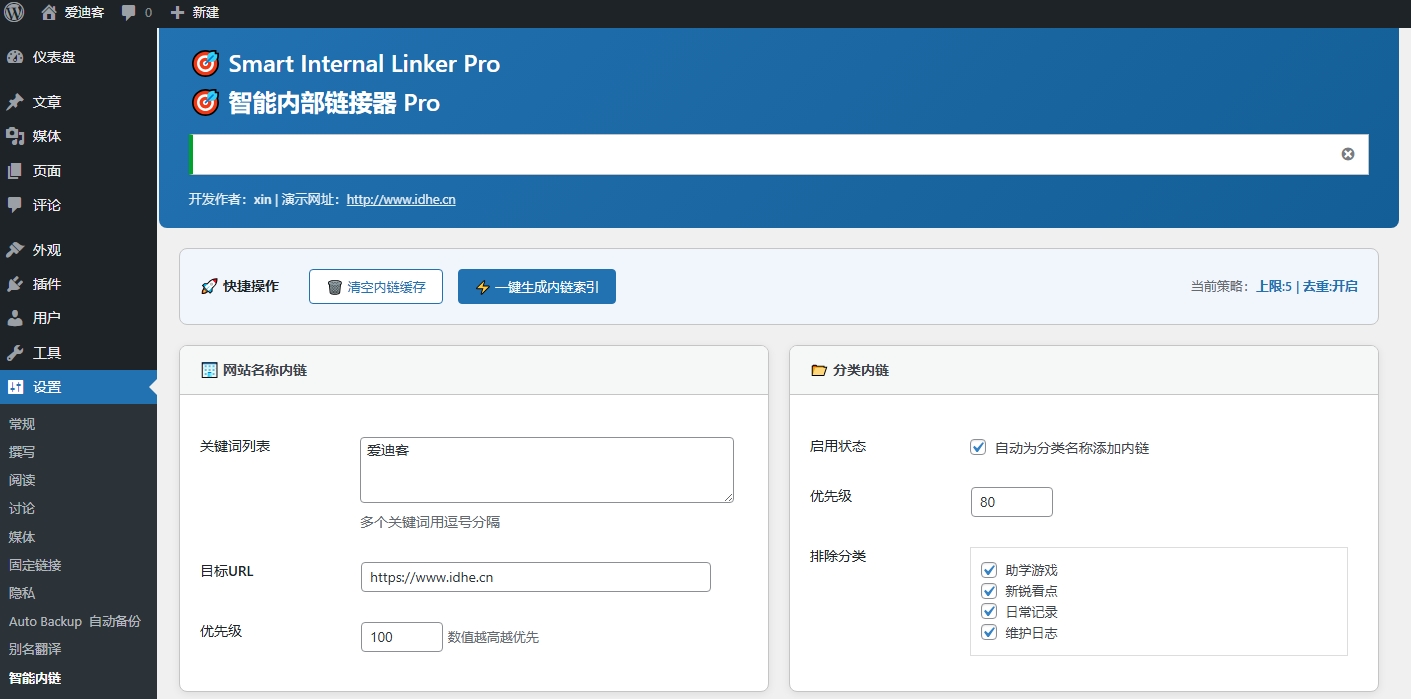
Task: Open the comments bubble icon in admin bar
Action: 129,13
